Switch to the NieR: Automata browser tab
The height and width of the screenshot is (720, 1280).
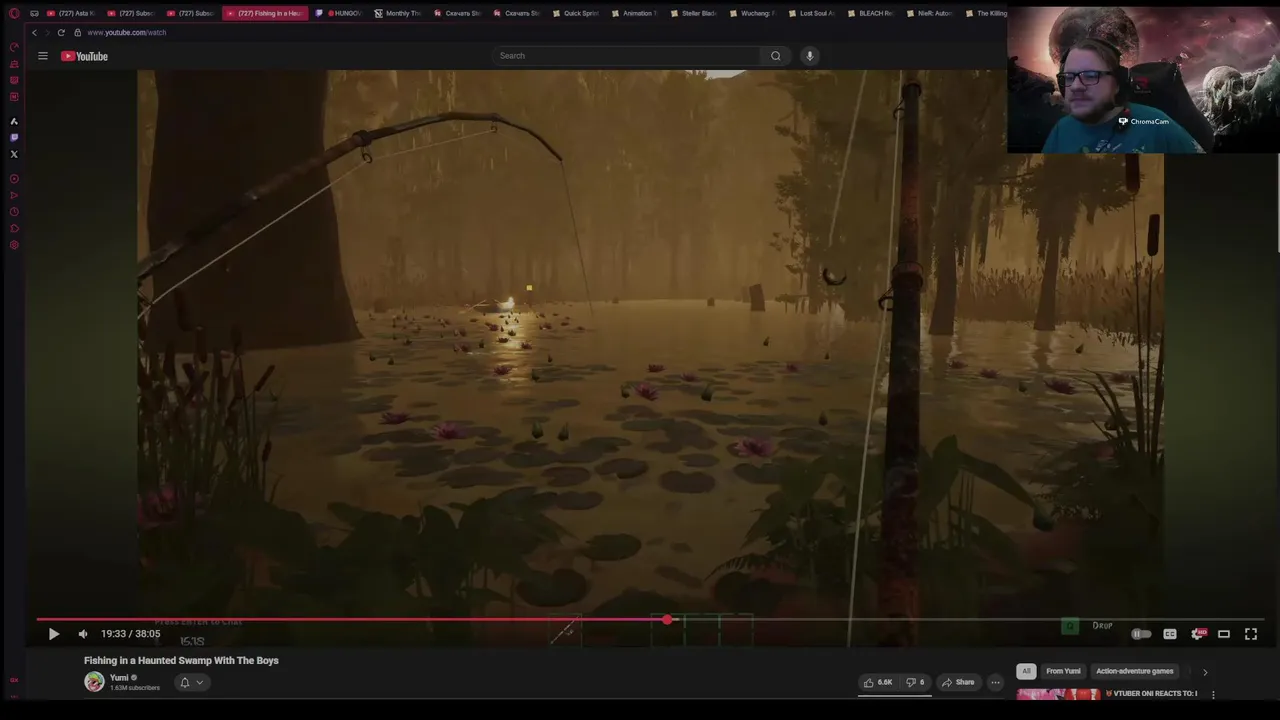point(929,13)
